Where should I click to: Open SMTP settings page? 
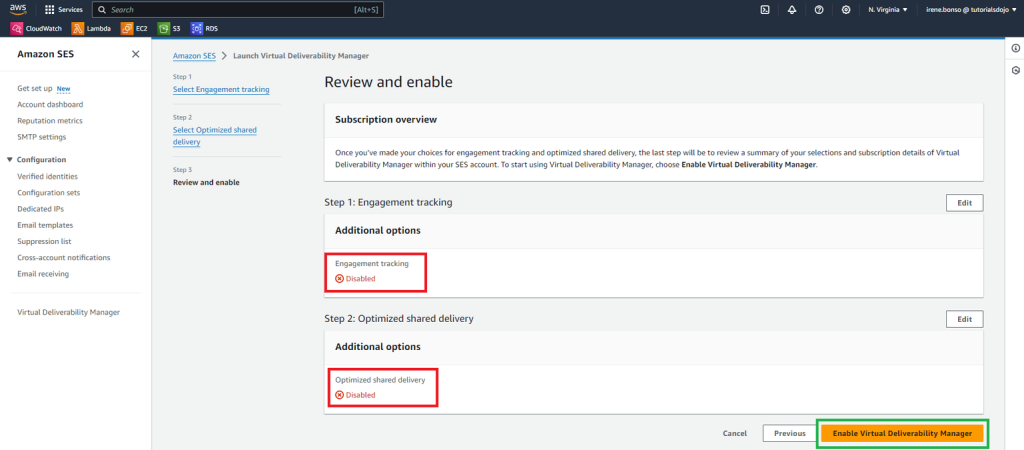(42, 137)
